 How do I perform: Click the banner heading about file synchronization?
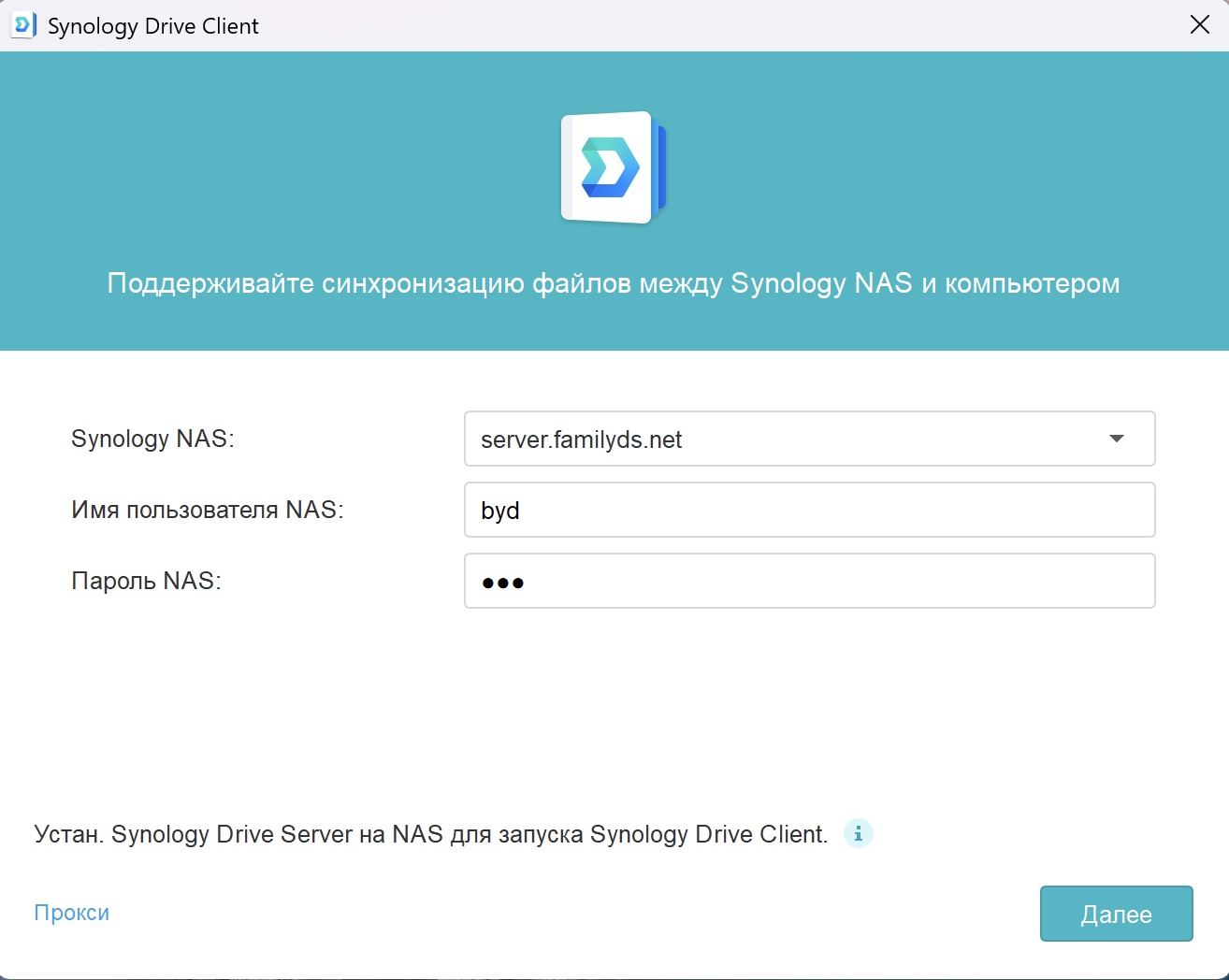tap(614, 283)
